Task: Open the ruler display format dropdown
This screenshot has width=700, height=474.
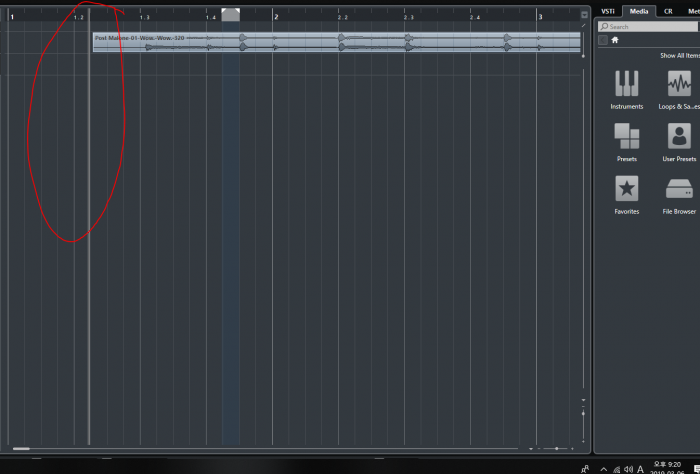Action: point(584,15)
